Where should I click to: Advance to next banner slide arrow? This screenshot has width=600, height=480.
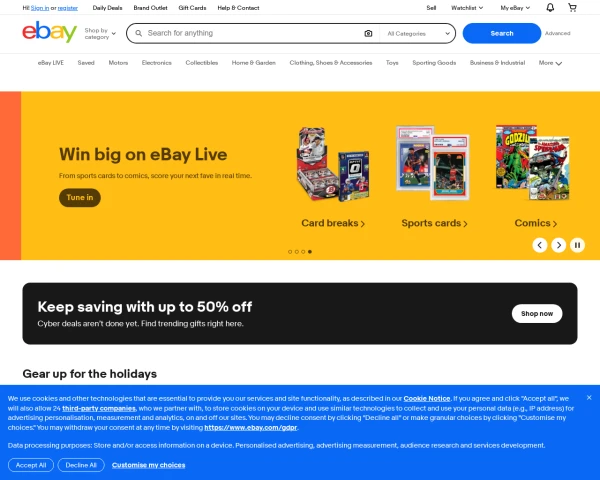point(559,245)
